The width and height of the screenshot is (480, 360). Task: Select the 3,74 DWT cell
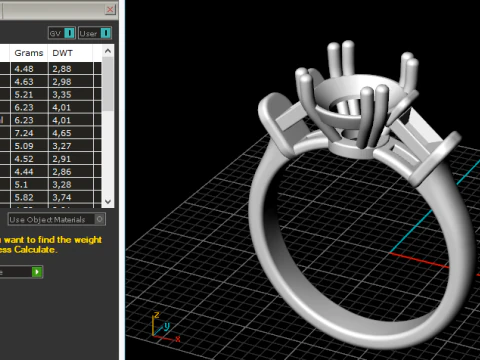[71, 197]
